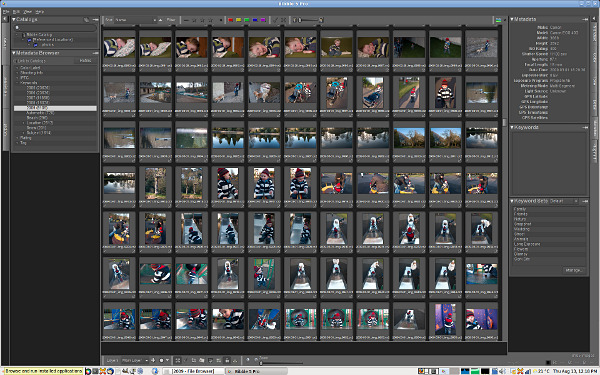Click the Catalogs search field
The image size is (600, 375).
click(55, 28)
